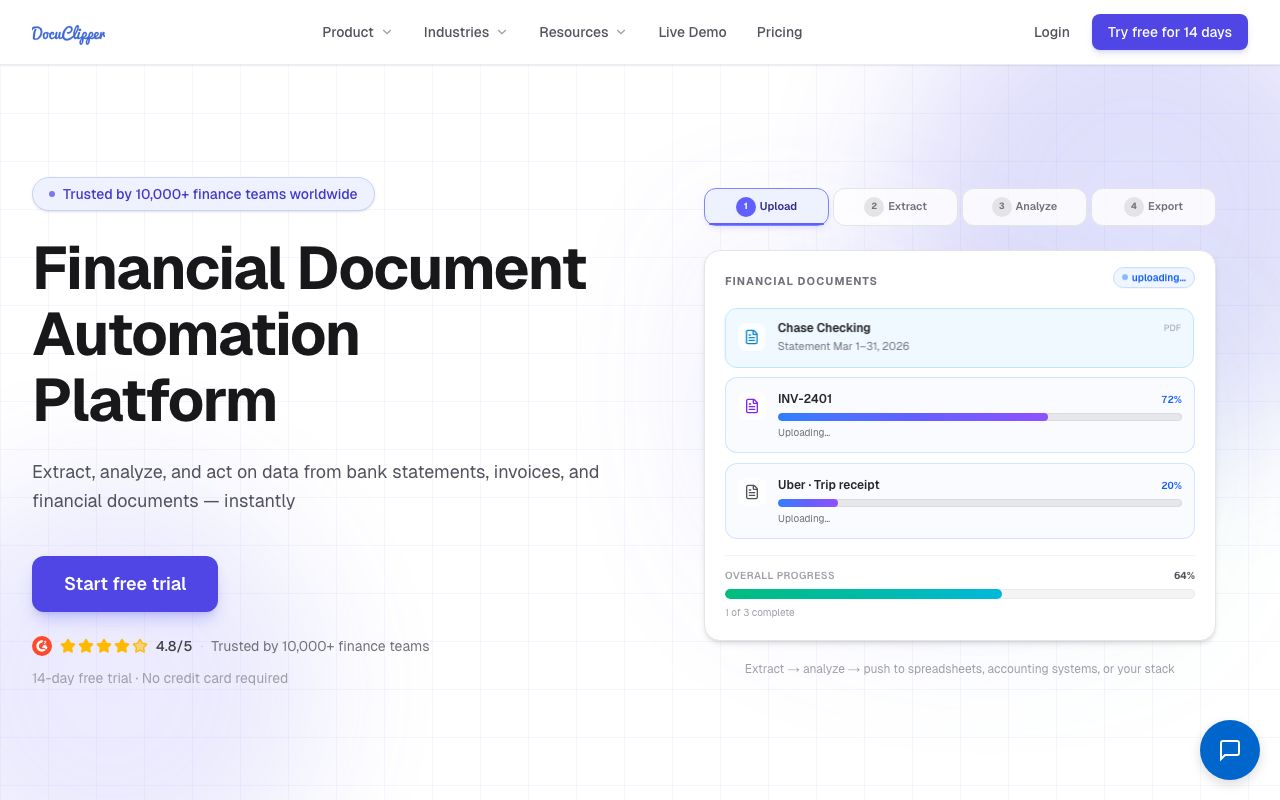This screenshot has height=800, width=1280.
Task: Open the Pricing page
Action: coord(779,32)
